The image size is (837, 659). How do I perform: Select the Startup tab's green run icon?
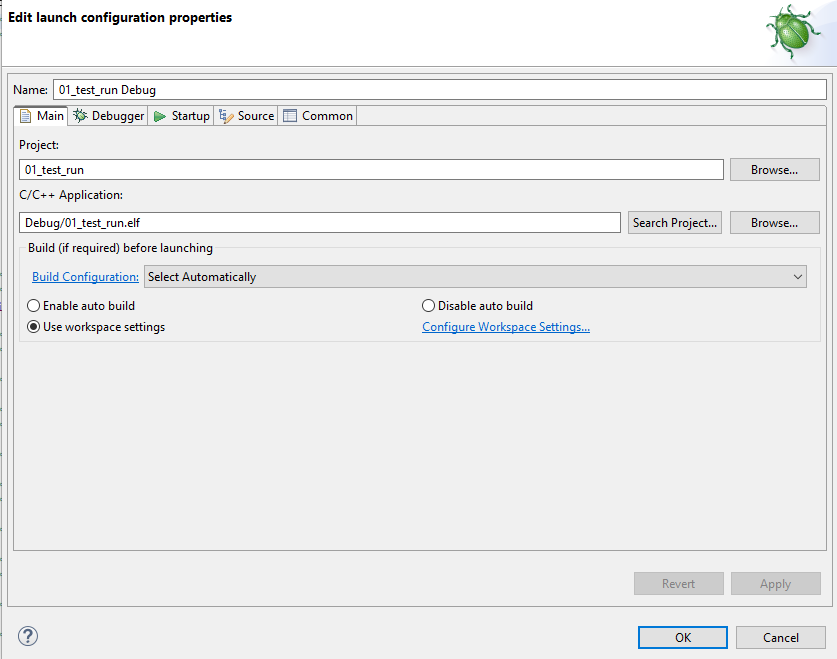pyautogui.click(x=159, y=115)
